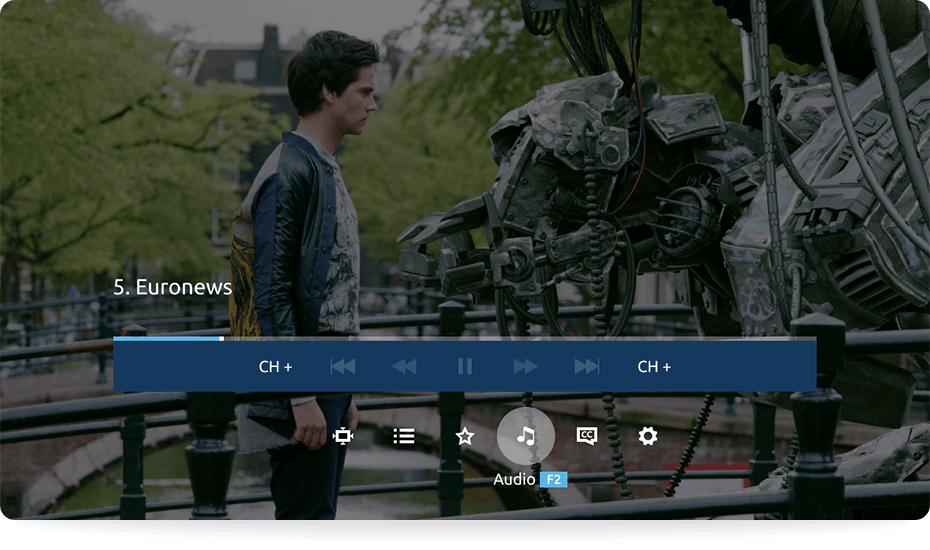Click the F2 shortcut badge

click(x=553, y=479)
